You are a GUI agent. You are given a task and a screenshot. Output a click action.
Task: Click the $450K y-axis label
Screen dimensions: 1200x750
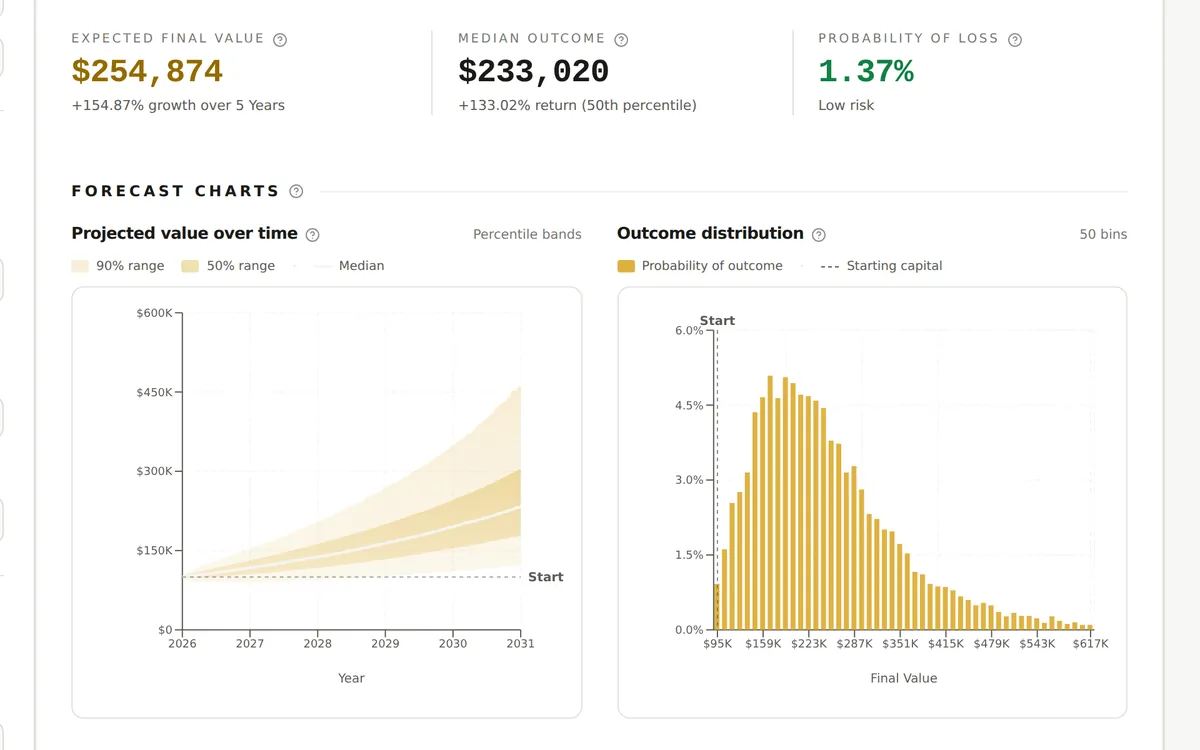point(154,392)
